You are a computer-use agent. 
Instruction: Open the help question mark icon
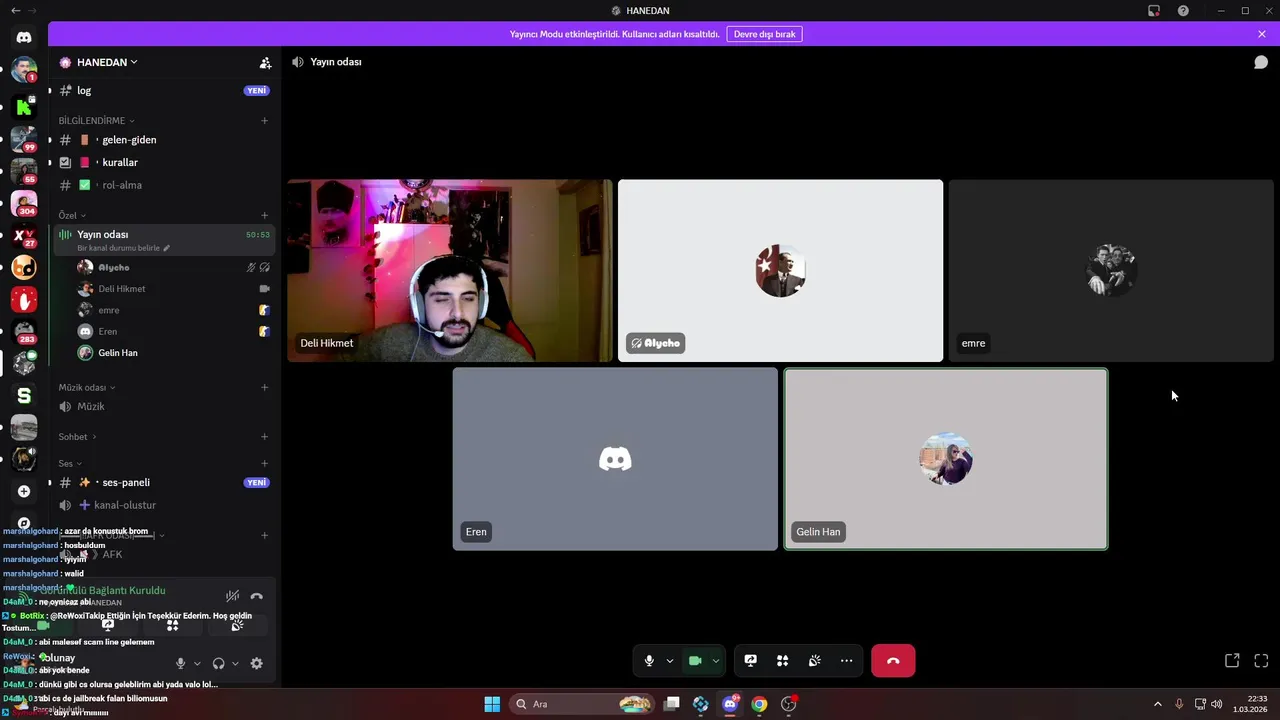[1184, 11]
